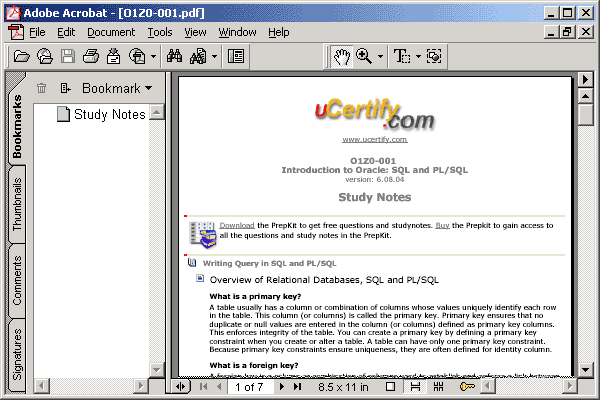This screenshot has width=600, height=400.
Task: Expand the search options dropdown arrow
Action: 214,56
